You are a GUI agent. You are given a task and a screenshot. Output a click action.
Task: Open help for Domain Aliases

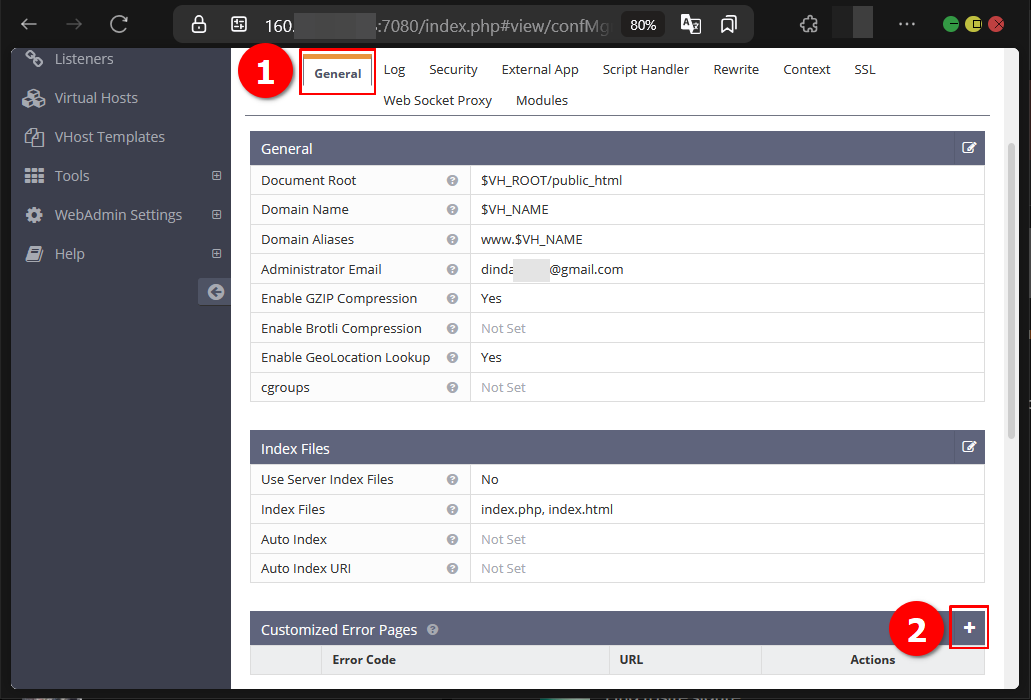(x=452, y=239)
